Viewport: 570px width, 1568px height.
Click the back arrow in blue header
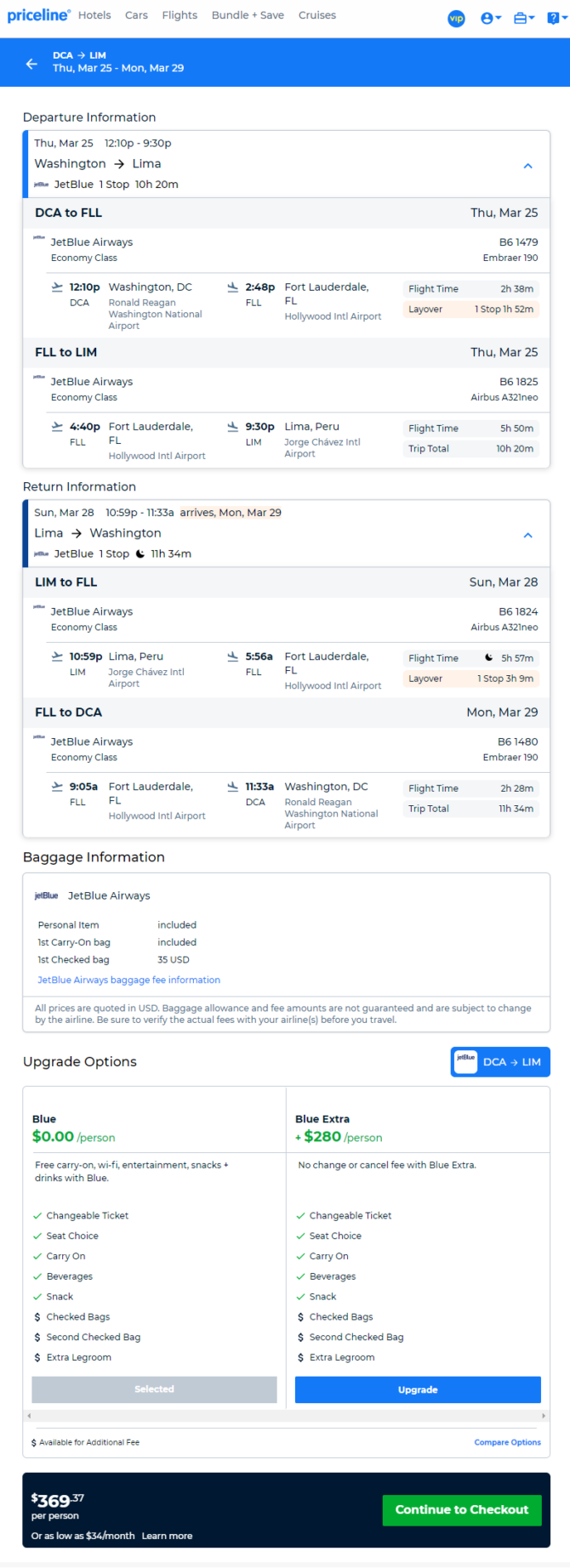point(31,63)
